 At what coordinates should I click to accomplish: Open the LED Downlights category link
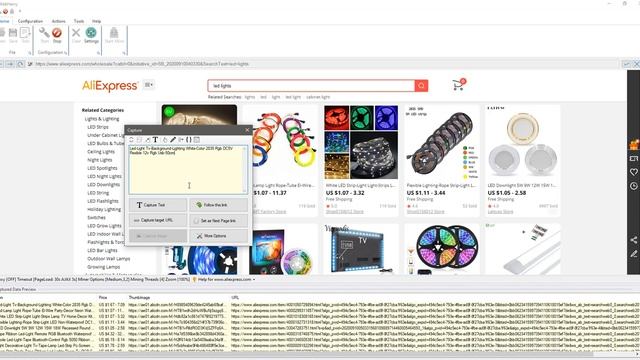coord(104,184)
